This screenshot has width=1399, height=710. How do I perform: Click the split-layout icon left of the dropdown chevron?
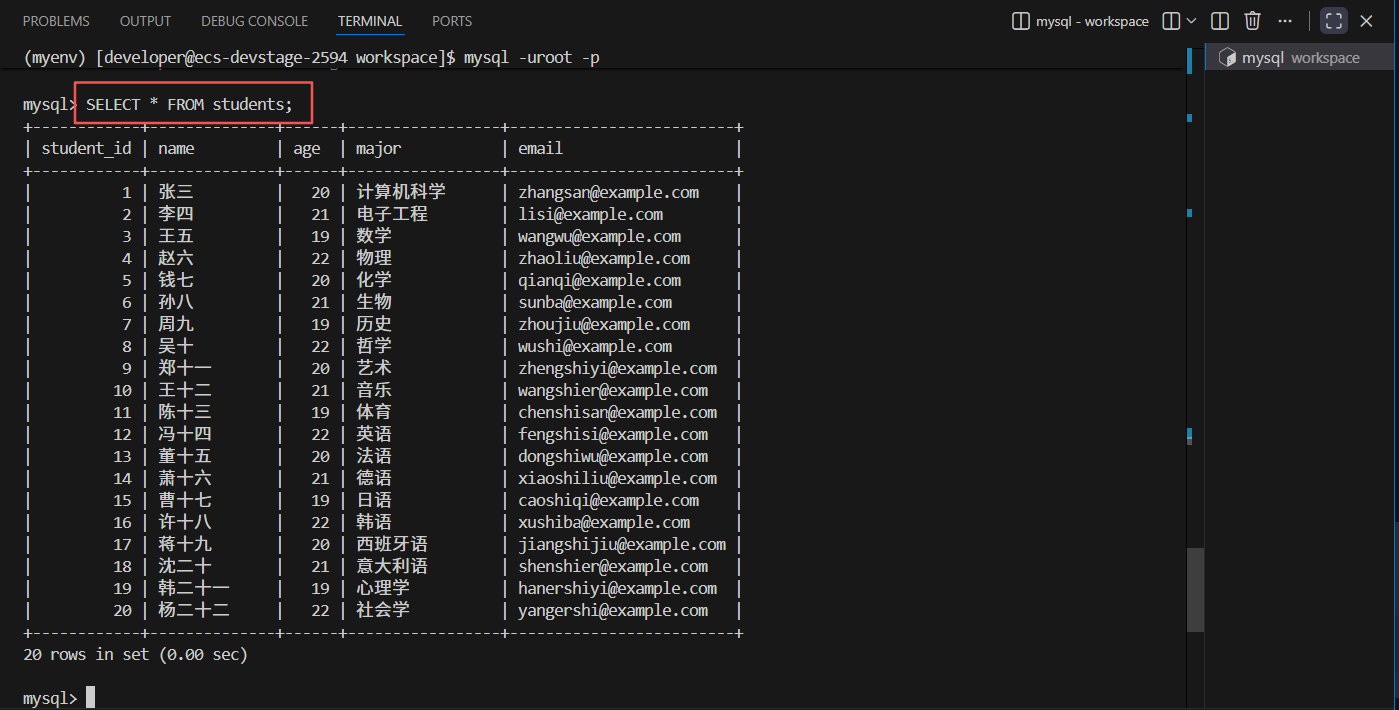pyautogui.click(x=1170, y=21)
